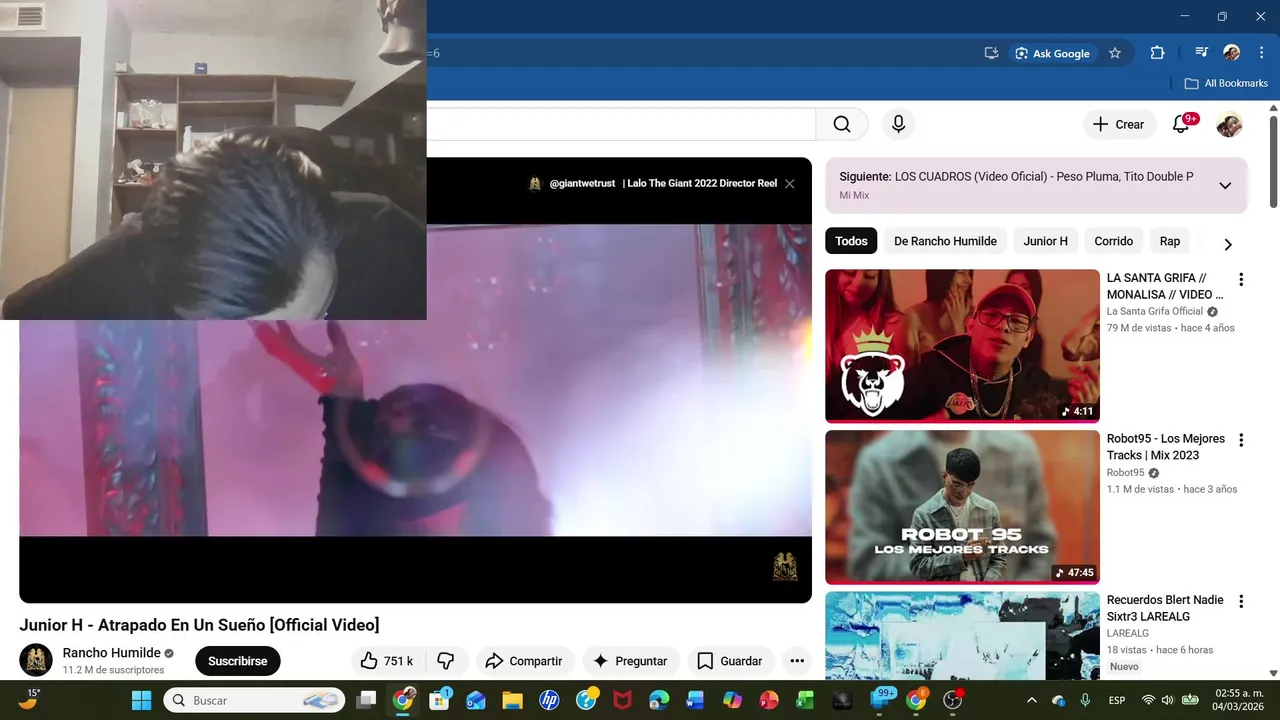Image resolution: width=1280 pixels, height=720 pixels.
Task: Select the Todos filter chip
Action: coord(851,241)
